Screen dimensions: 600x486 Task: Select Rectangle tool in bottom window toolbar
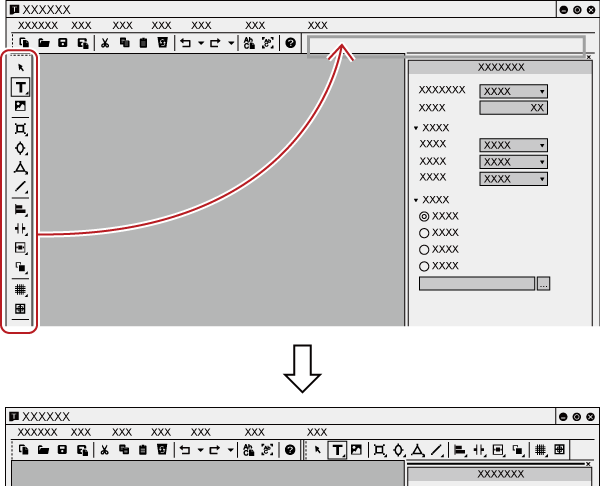coord(379,450)
